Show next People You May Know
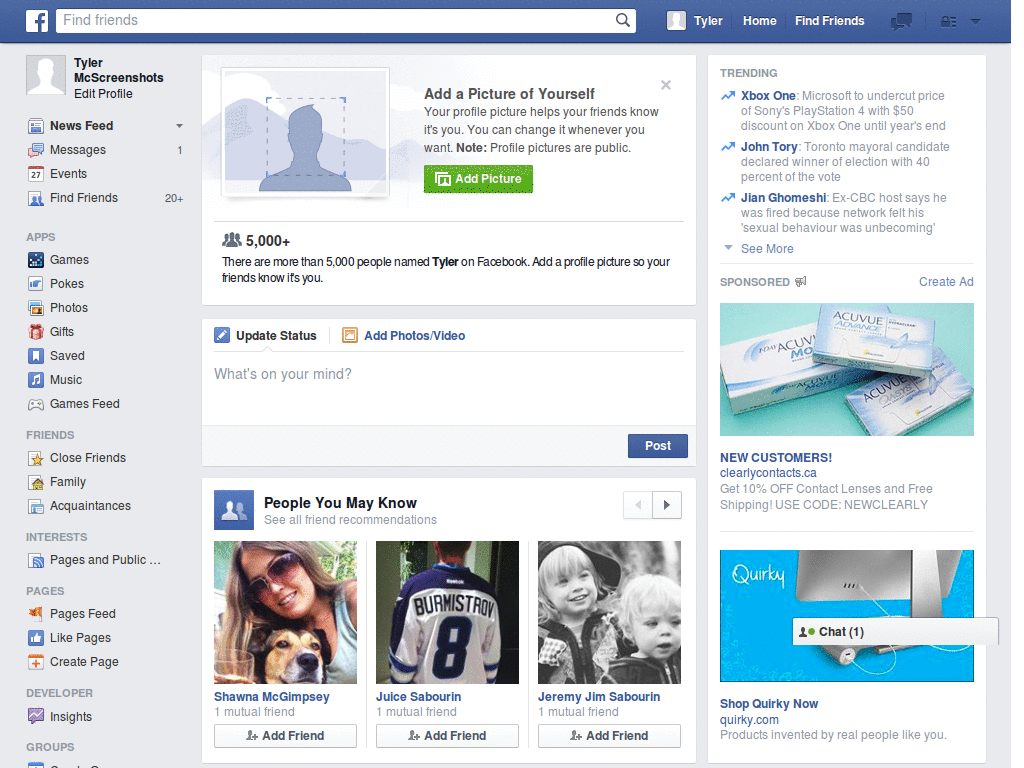 (x=667, y=505)
